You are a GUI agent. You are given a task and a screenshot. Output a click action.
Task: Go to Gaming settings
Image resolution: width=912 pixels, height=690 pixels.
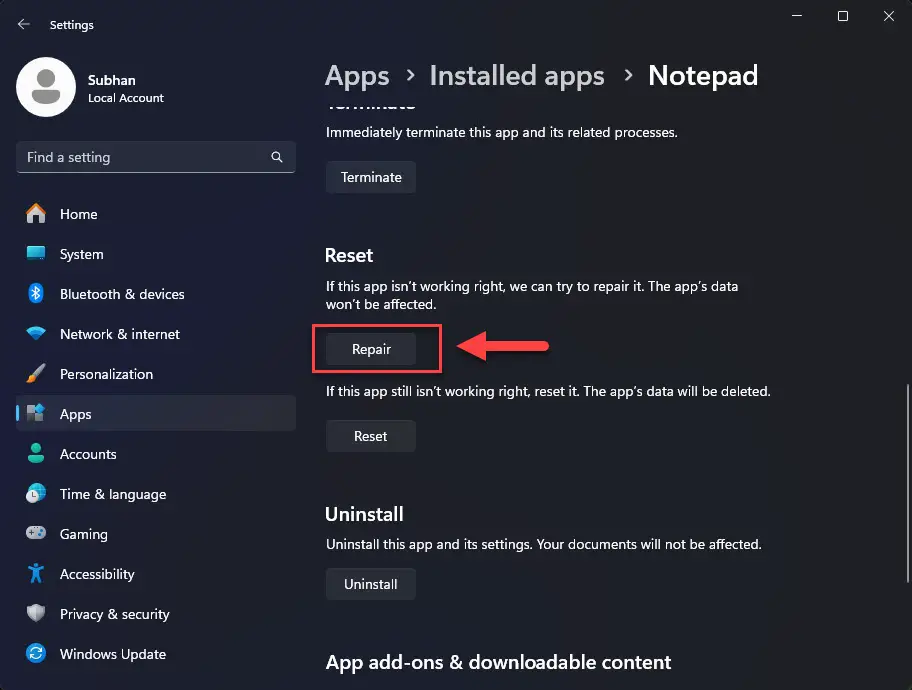(156, 533)
